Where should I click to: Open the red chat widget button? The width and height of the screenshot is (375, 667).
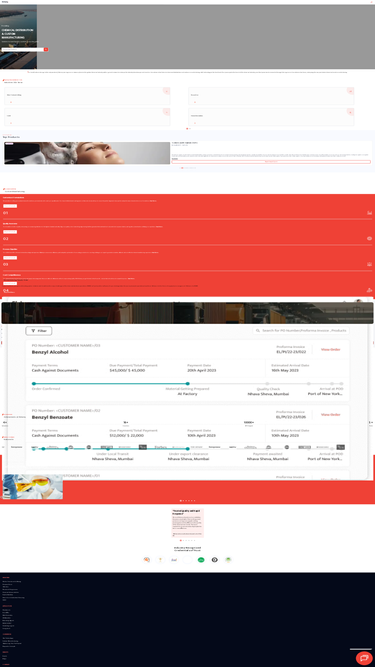point(364,658)
